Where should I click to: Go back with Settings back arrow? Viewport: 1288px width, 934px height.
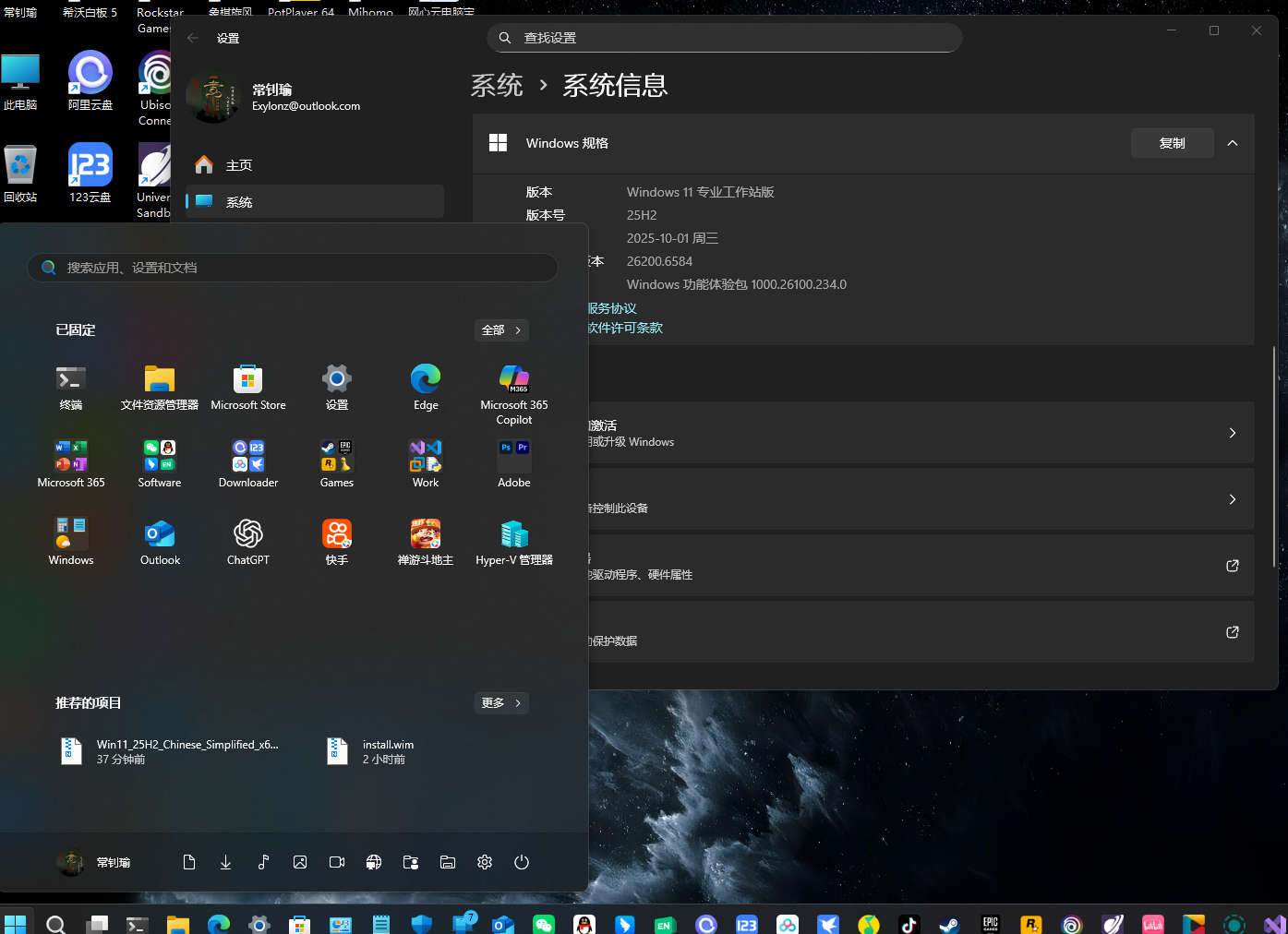click(x=193, y=38)
